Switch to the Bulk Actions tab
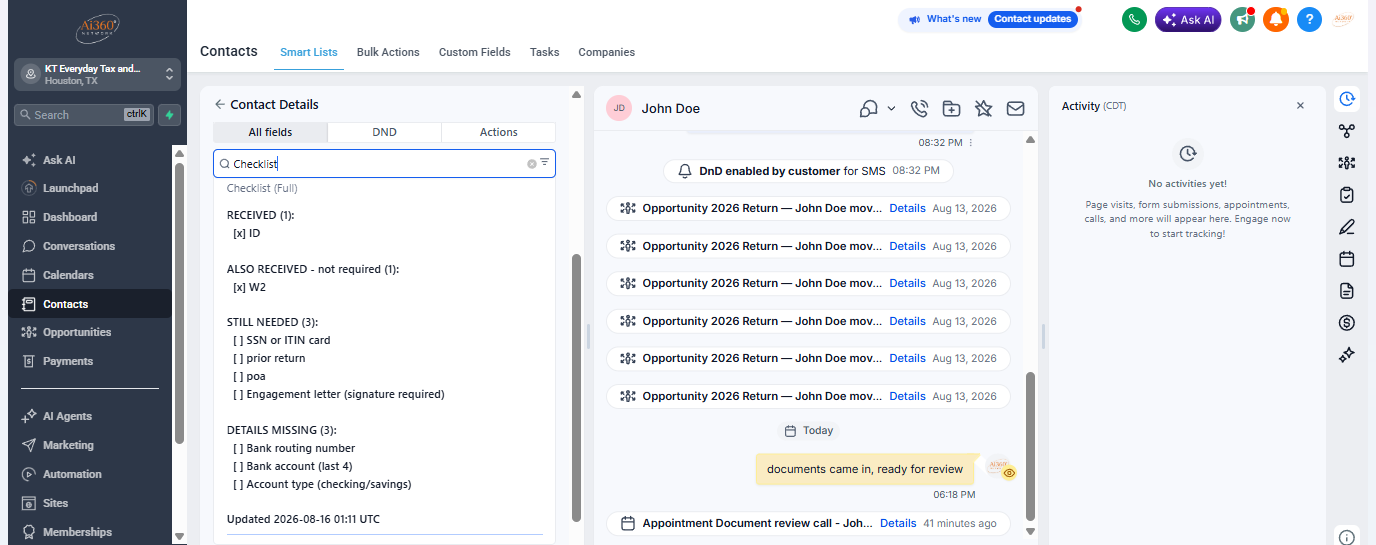 point(388,52)
